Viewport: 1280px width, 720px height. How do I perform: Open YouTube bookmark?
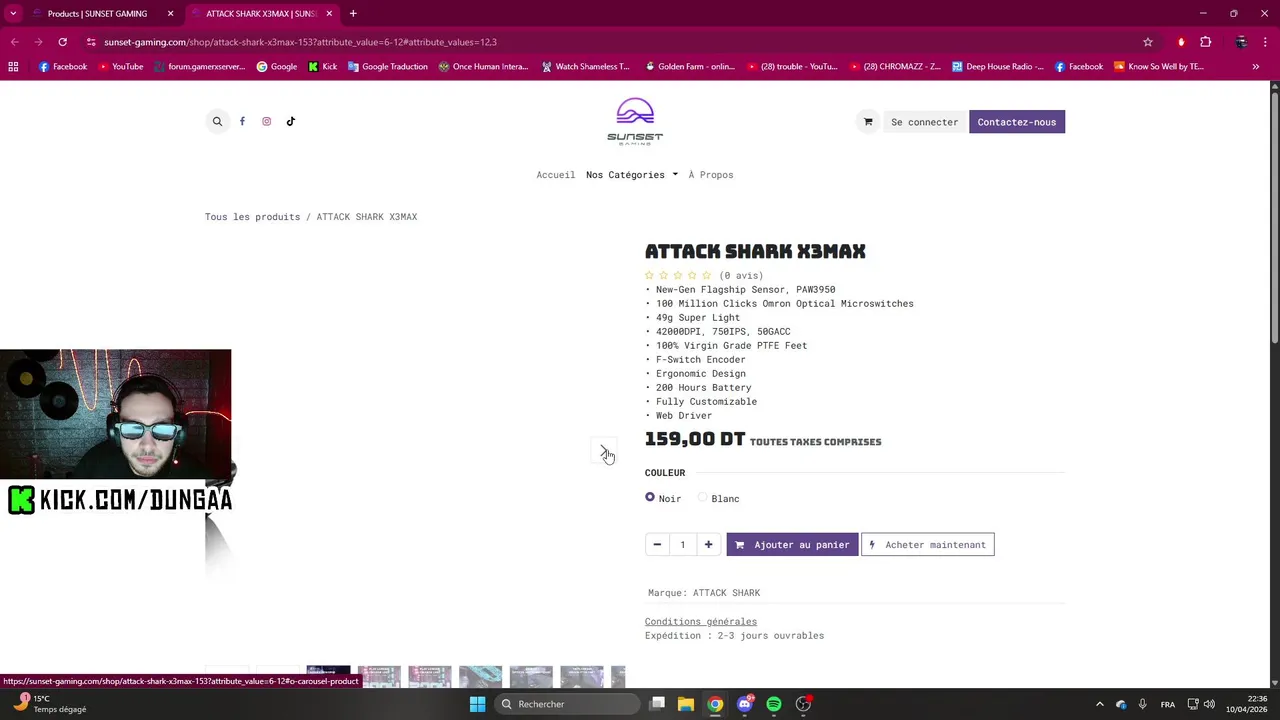pyautogui.click(x=121, y=67)
